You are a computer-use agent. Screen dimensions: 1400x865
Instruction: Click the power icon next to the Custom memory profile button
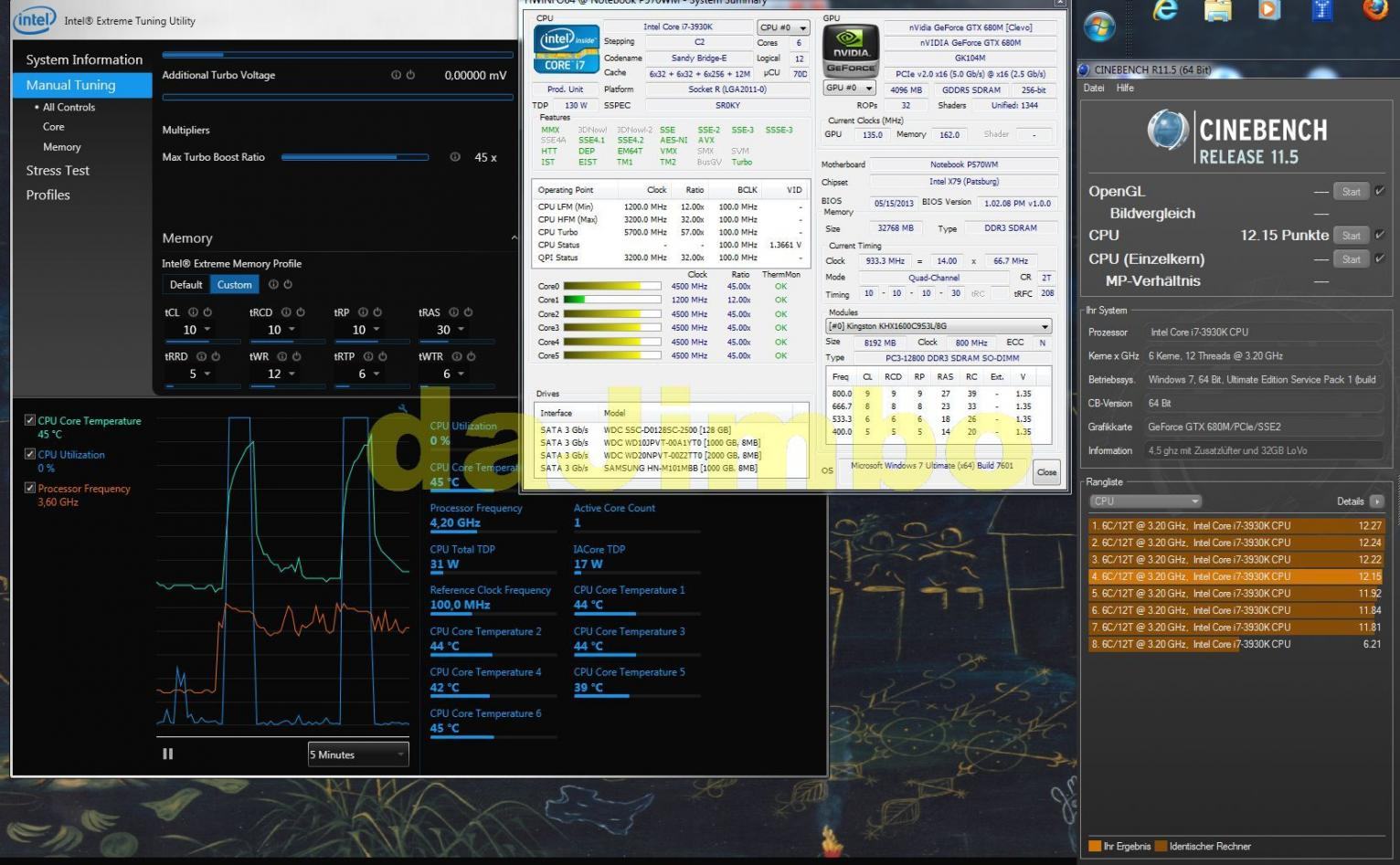click(x=288, y=284)
